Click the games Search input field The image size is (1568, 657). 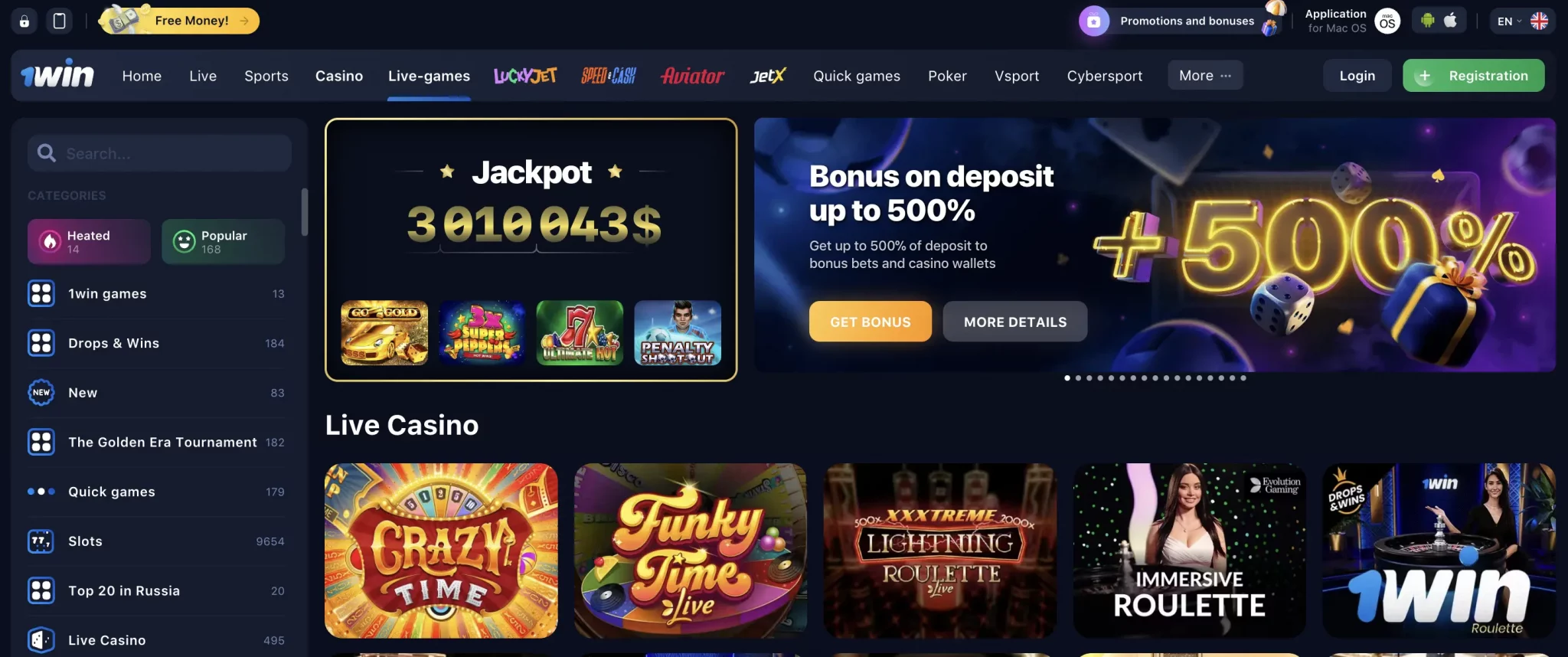[159, 153]
